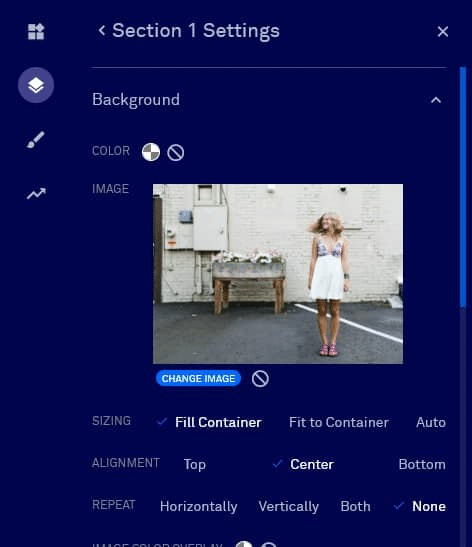472x547 pixels.
Task: Remove the background image with the circle-slash icon
Action: click(x=260, y=379)
